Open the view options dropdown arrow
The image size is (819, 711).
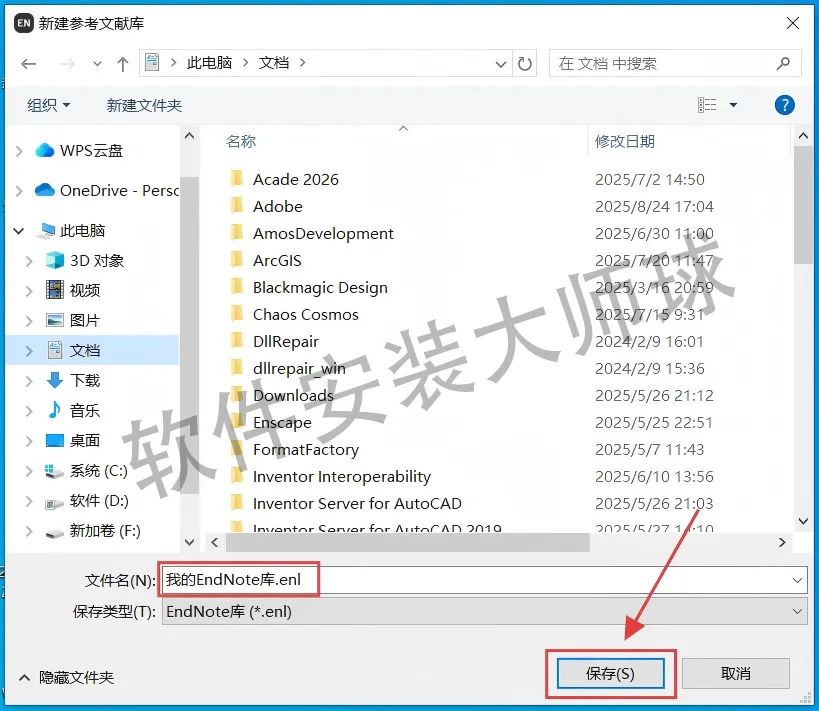(733, 105)
